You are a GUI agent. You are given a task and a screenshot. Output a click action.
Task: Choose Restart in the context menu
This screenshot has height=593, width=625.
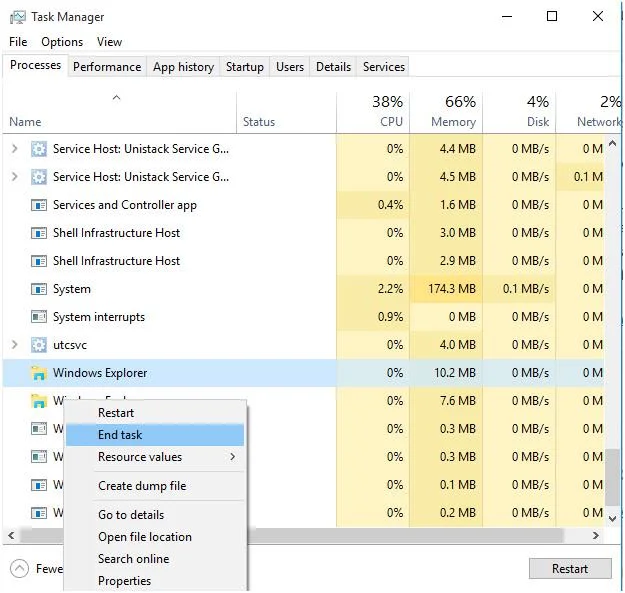[155, 413]
